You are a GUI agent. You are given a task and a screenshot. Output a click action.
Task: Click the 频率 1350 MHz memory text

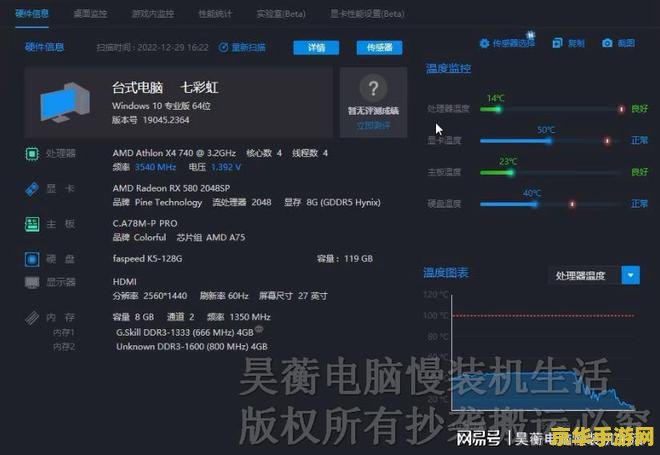click(239, 317)
